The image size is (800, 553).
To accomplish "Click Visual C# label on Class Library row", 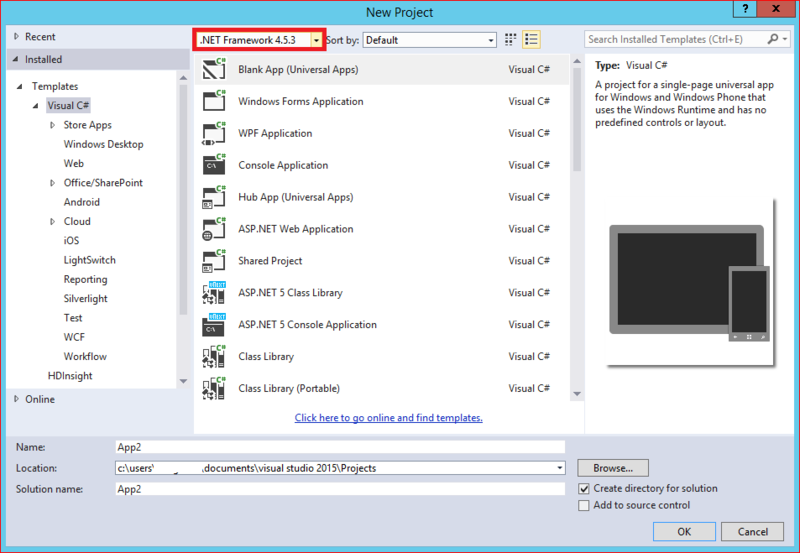I will (529, 356).
